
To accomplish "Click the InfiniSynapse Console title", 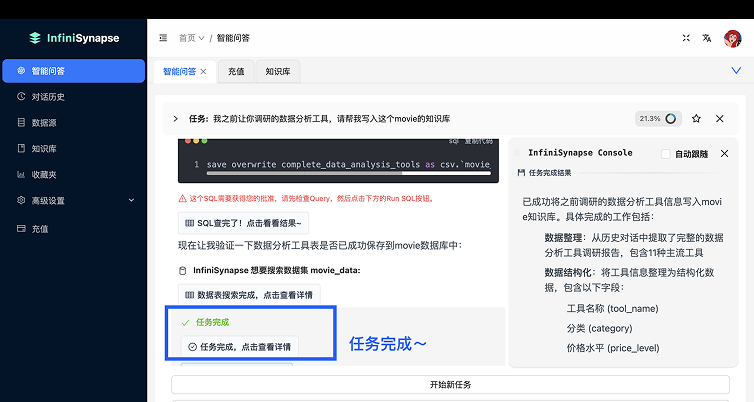I will [x=580, y=152].
